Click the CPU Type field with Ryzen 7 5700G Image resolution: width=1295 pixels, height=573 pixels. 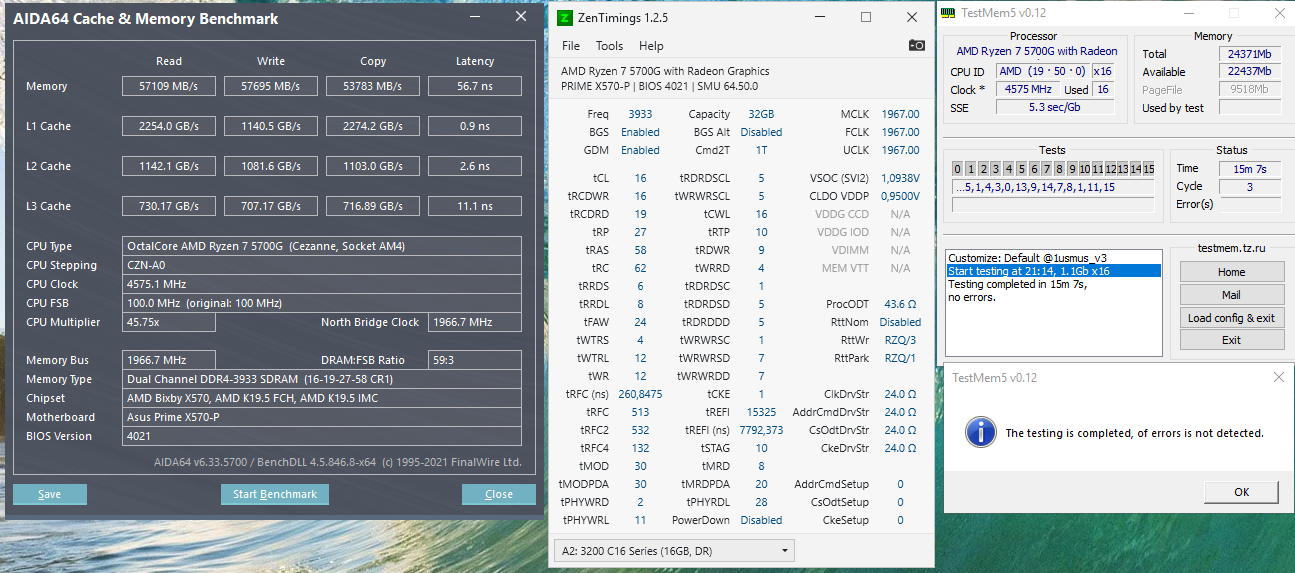(x=322, y=246)
